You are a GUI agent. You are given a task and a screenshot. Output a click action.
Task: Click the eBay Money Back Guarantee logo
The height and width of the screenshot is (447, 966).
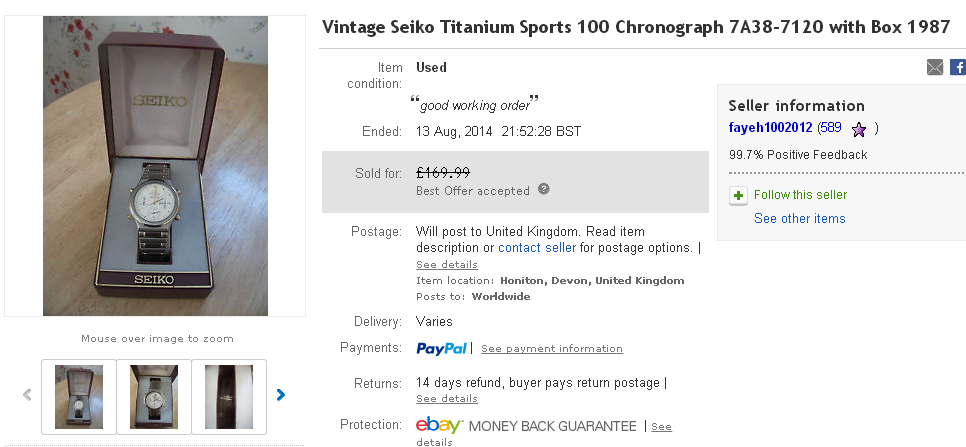[x=526, y=426]
